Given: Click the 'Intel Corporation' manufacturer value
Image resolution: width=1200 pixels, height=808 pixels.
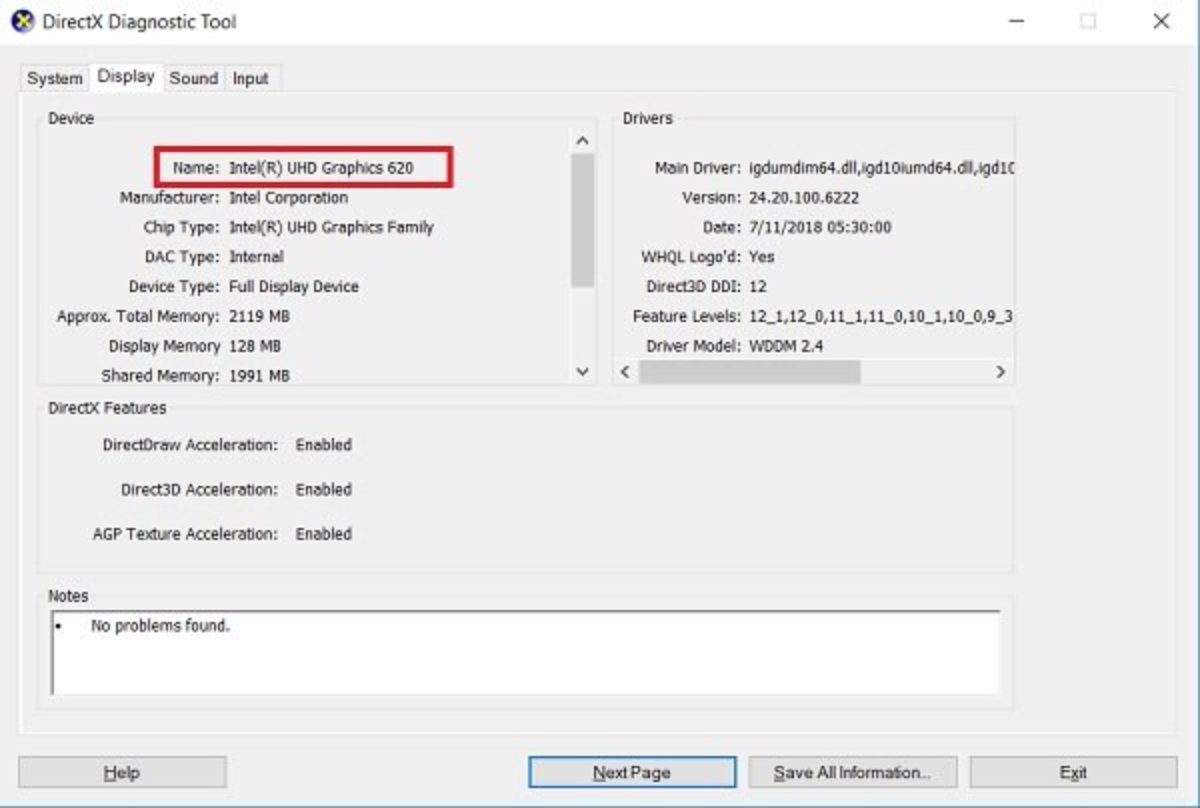Looking at the screenshot, I should (288, 198).
